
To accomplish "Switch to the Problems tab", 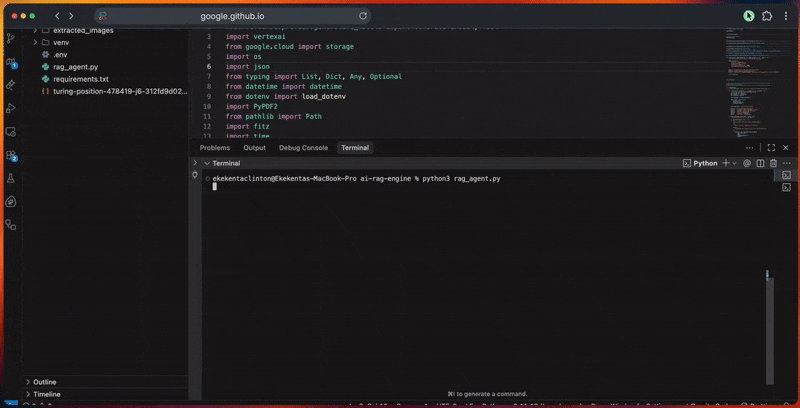I will pos(214,147).
